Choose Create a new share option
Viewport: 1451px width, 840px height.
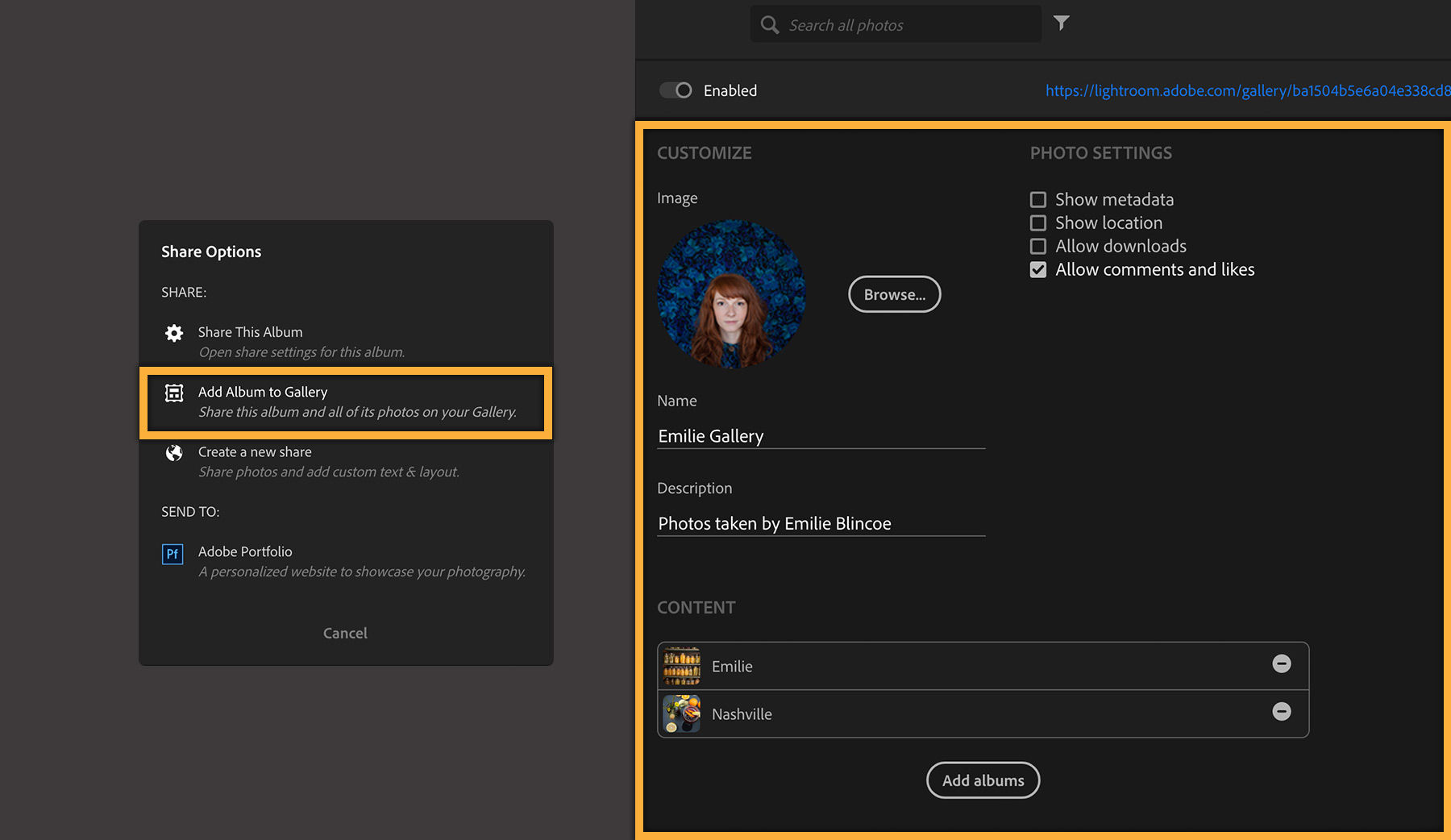(255, 452)
